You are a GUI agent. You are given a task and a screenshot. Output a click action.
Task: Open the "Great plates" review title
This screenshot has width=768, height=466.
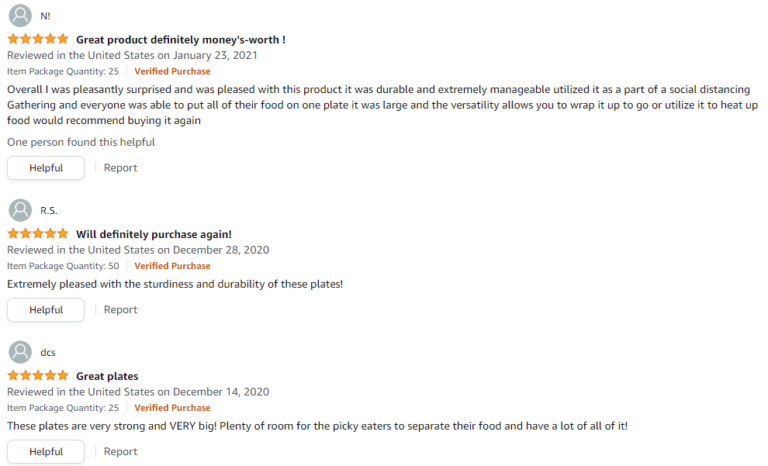point(107,376)
